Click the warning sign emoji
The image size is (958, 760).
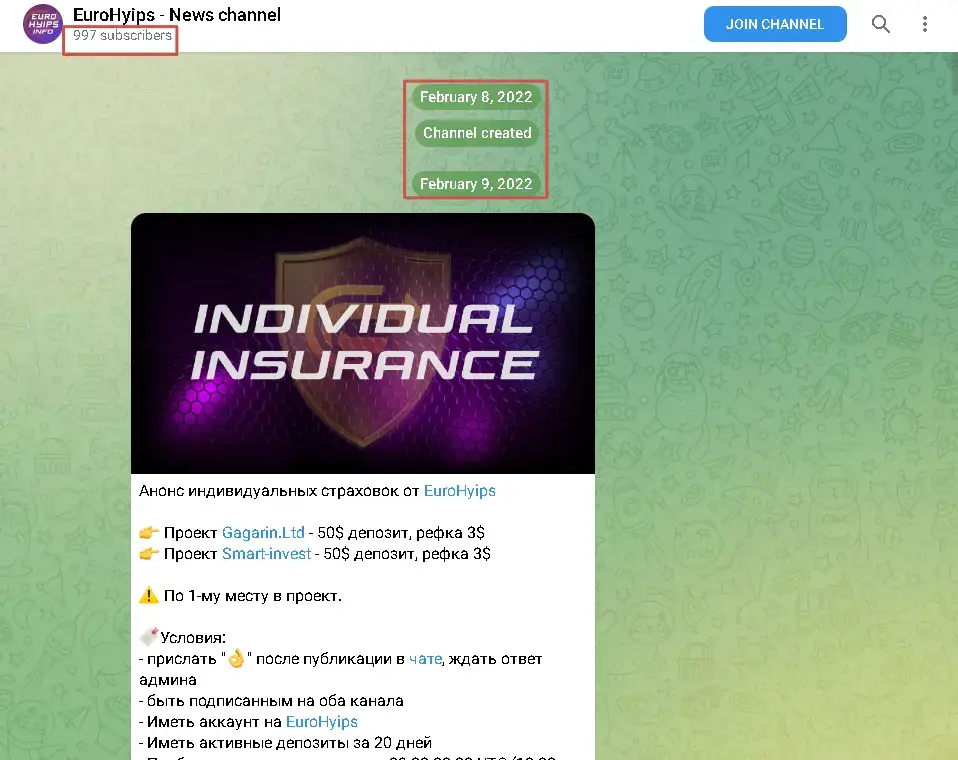click(148, 595)
